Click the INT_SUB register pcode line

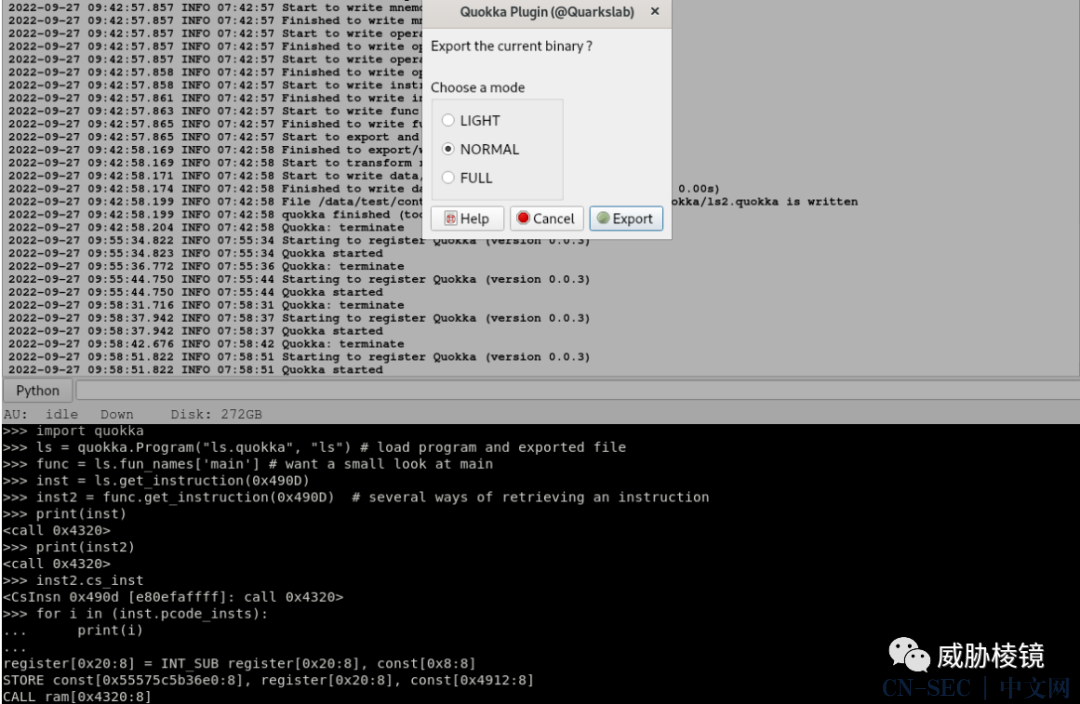click(239, 663)
